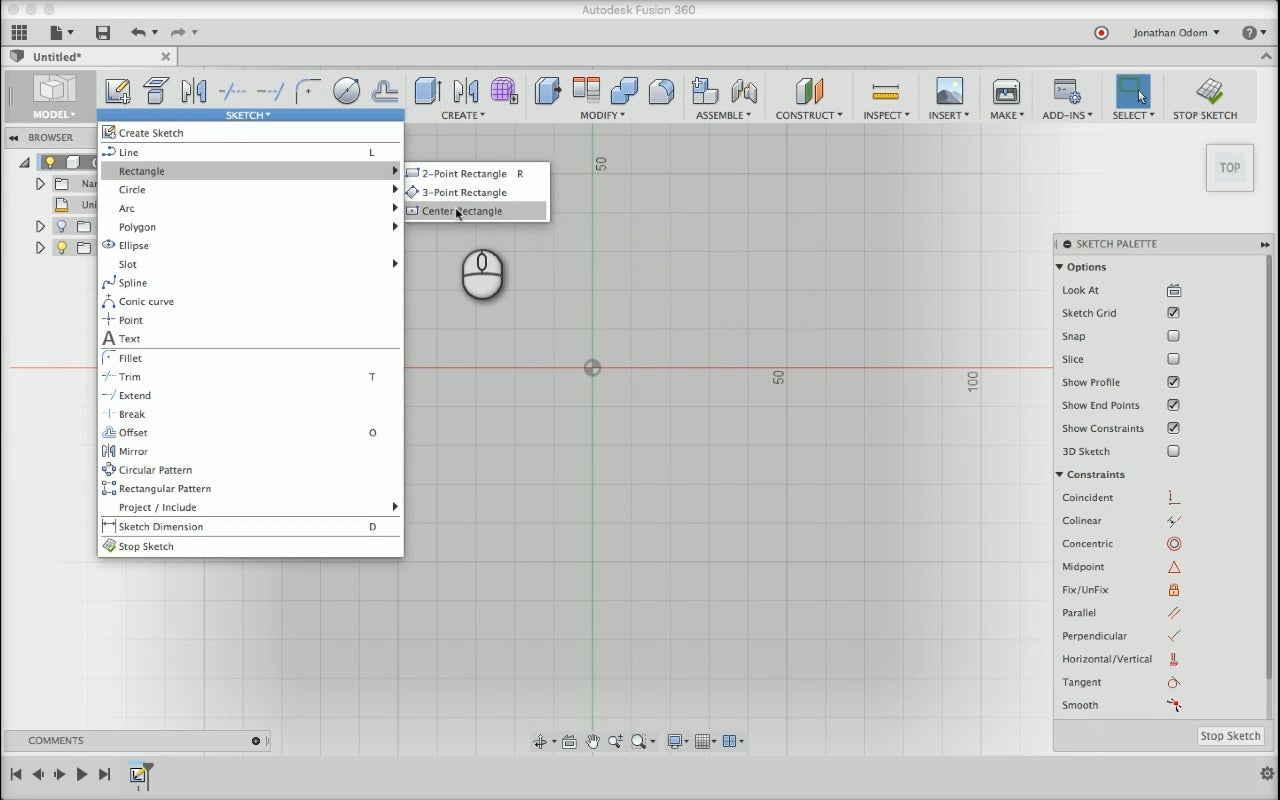The image size is (1280, 800).
Task: Select Sketch Dimension from Sketch menu
Action: (160, 527)
